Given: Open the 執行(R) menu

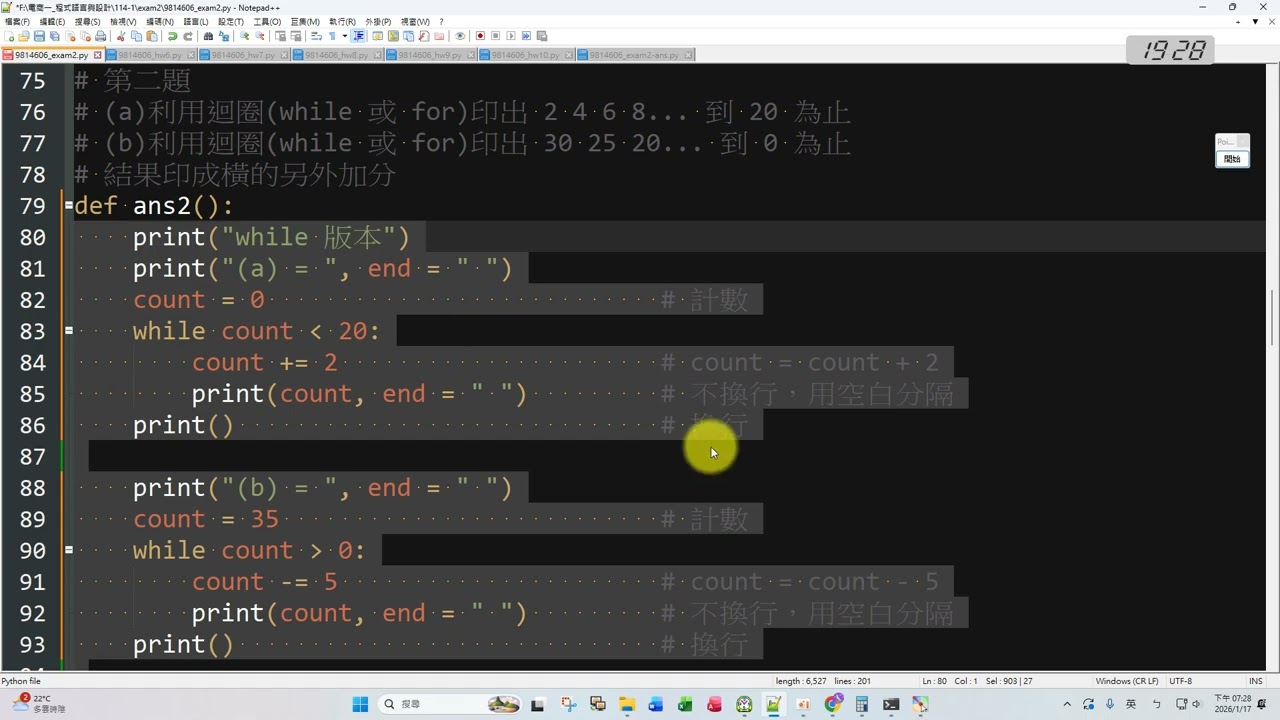Looking at the screenshot, I should pyautogui.click(x=342, y=21).
